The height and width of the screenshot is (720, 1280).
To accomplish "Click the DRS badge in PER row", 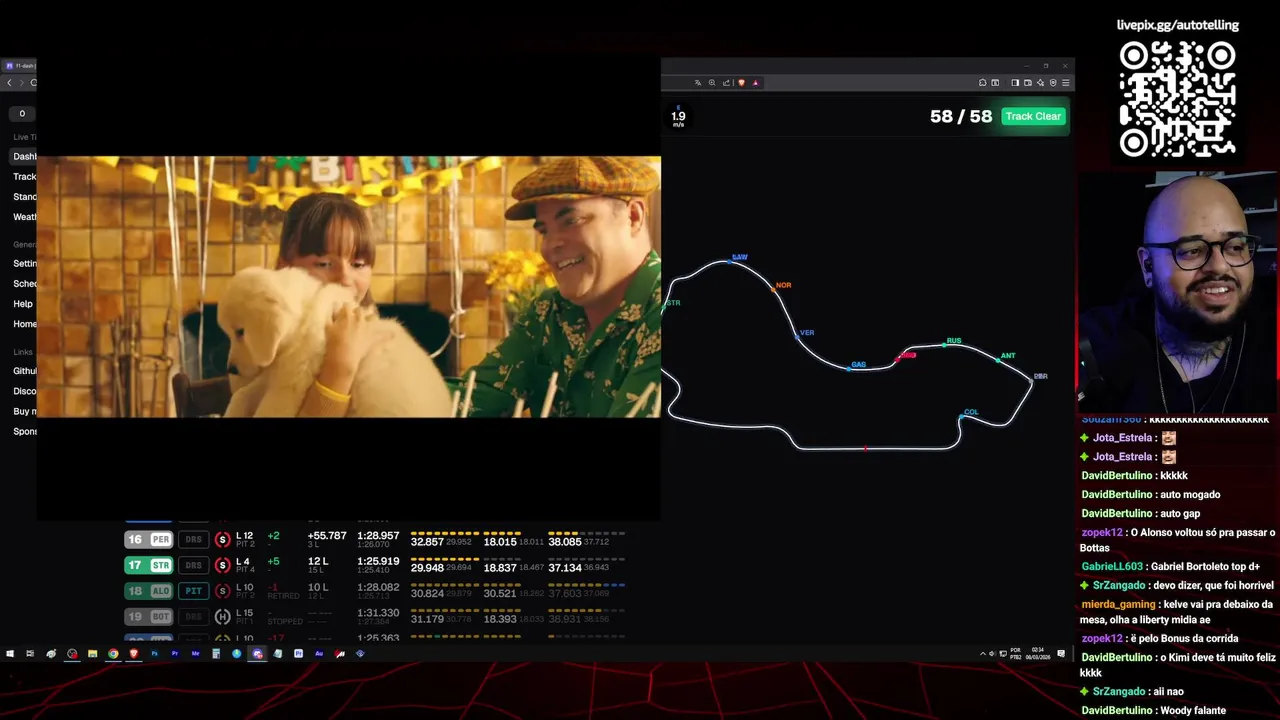I will [193, 540].
